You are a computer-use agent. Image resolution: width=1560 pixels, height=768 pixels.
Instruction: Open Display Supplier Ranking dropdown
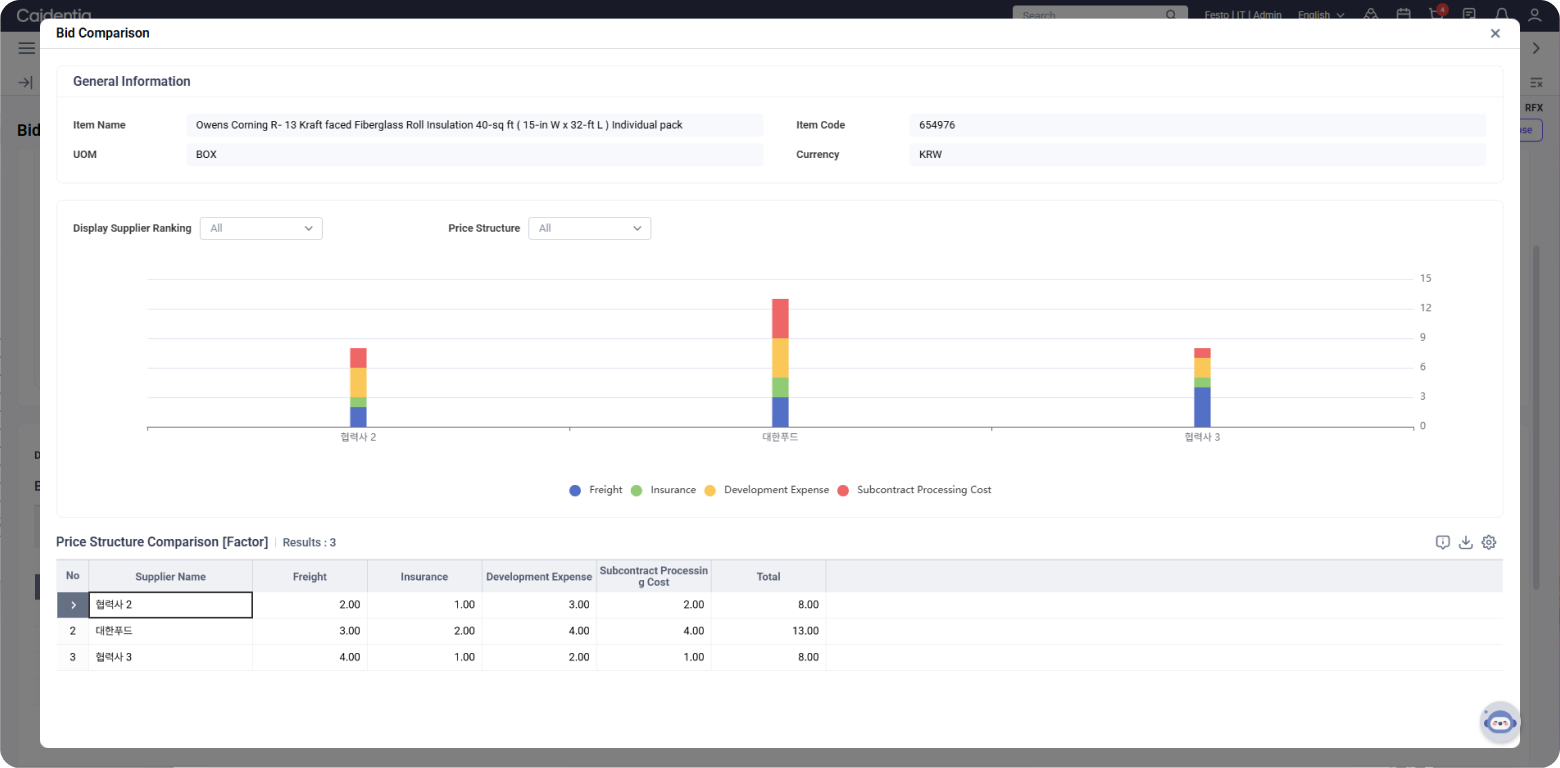261,228
